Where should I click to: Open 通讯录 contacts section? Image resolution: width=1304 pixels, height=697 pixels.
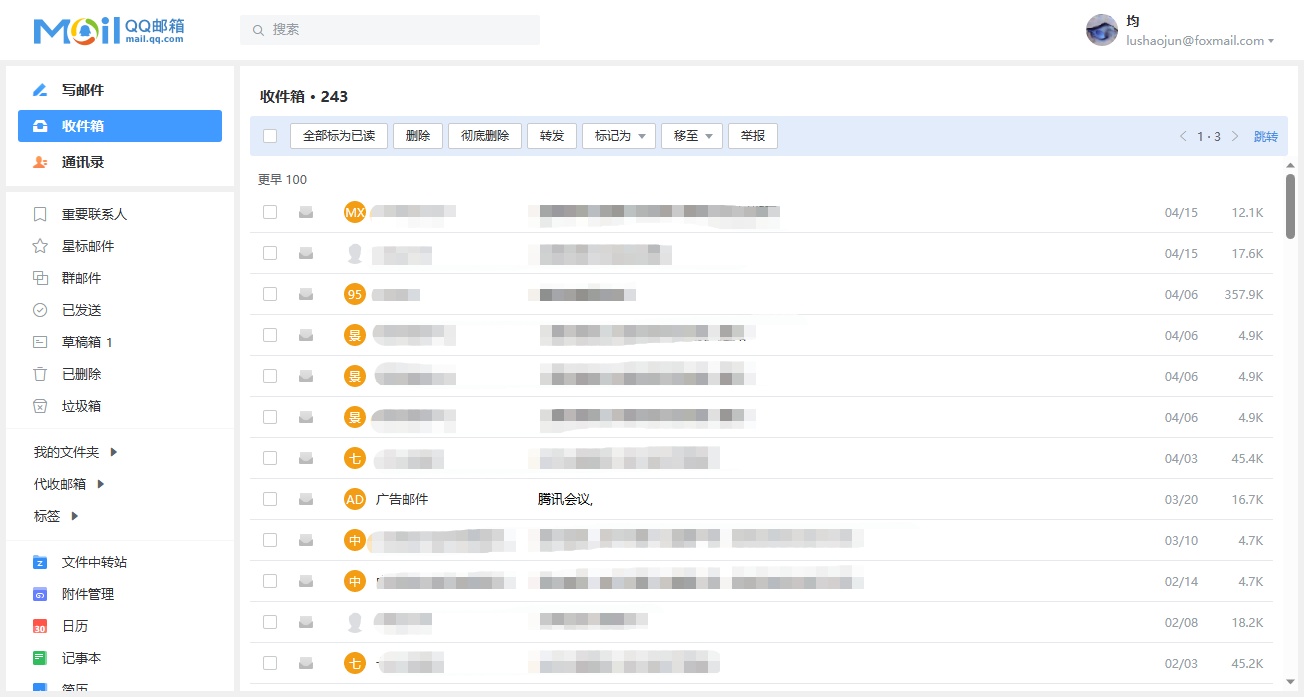point(82,162)
